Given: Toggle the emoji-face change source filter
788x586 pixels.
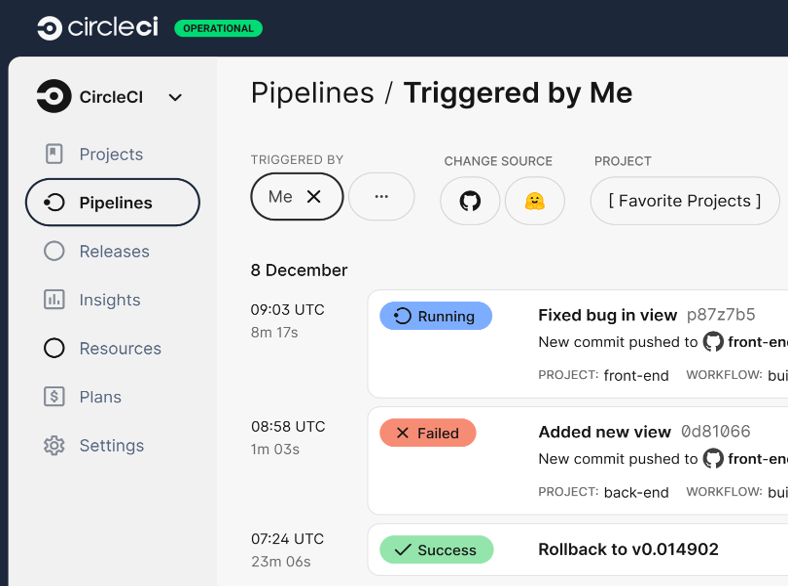Looking at the screenshot, I should tap(535, 201).
